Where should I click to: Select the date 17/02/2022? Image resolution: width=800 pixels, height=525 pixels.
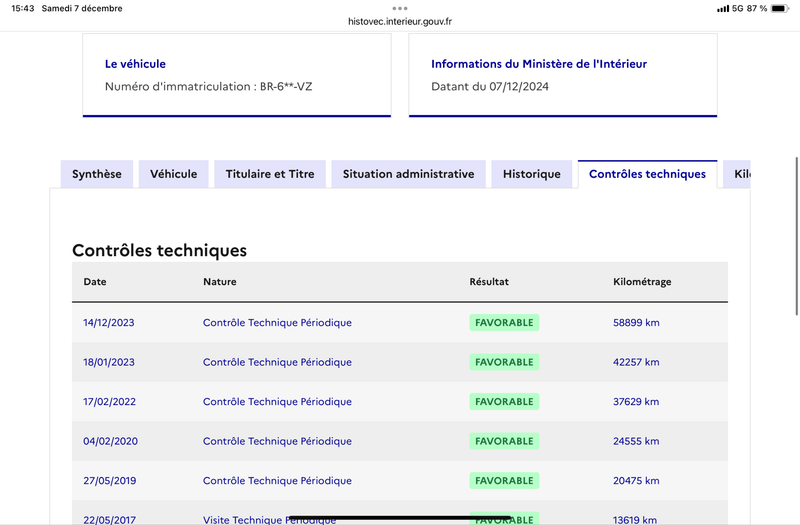click(x=110, y=402)
